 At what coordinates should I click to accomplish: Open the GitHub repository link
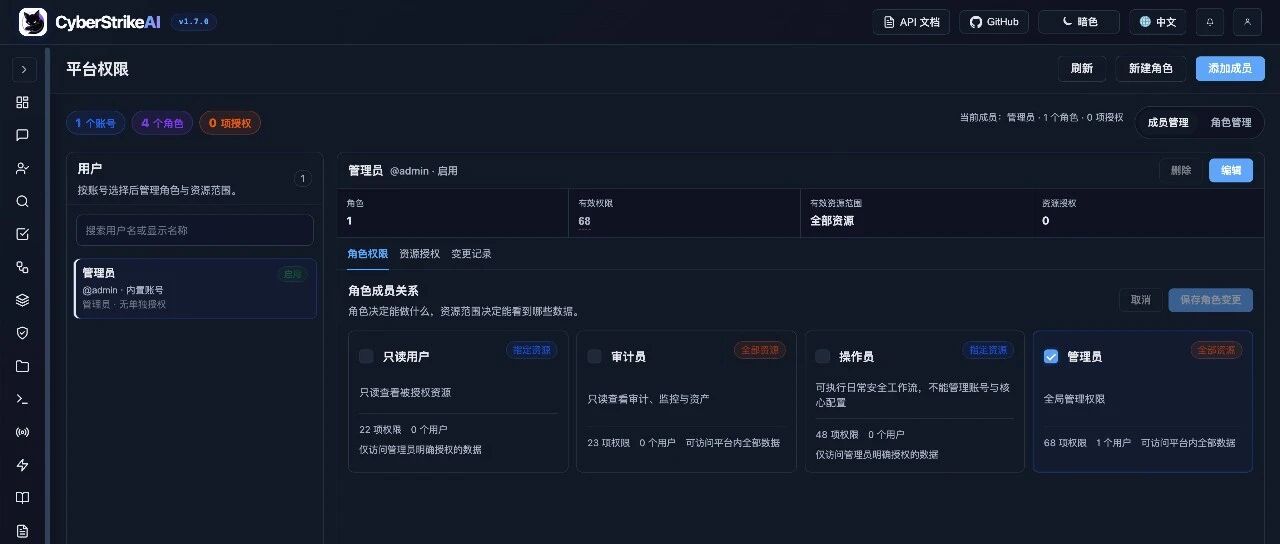pyautogui.click(x=994, y=22)
